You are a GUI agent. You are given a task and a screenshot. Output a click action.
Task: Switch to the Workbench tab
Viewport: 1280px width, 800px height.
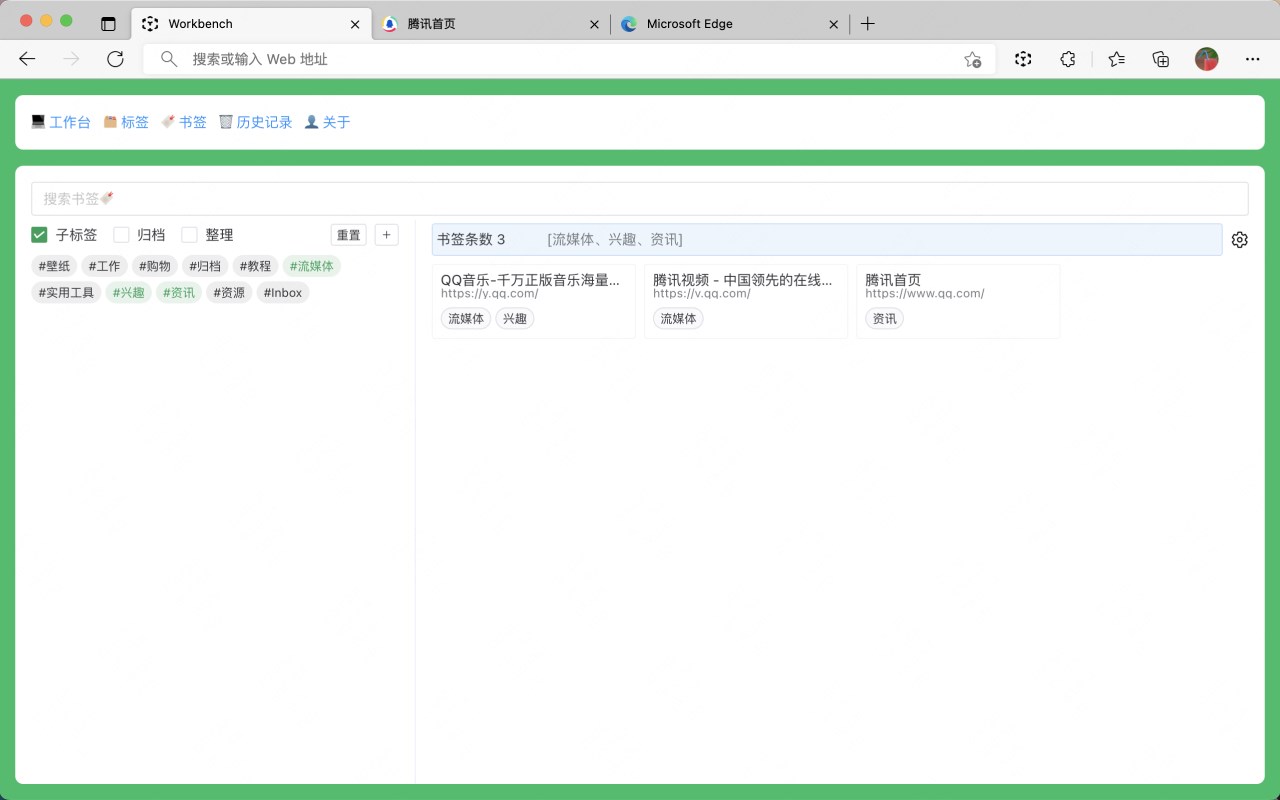(x=251, y=24)
